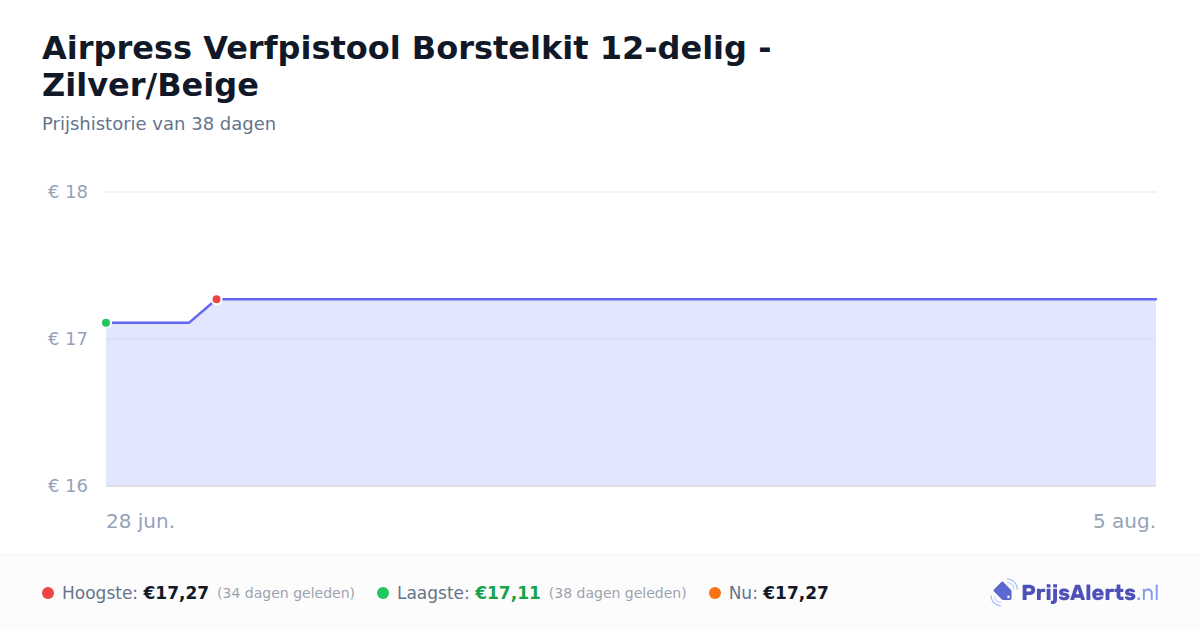
Task: Click the 34 dagen geleden note
Action: pos(286,593)
